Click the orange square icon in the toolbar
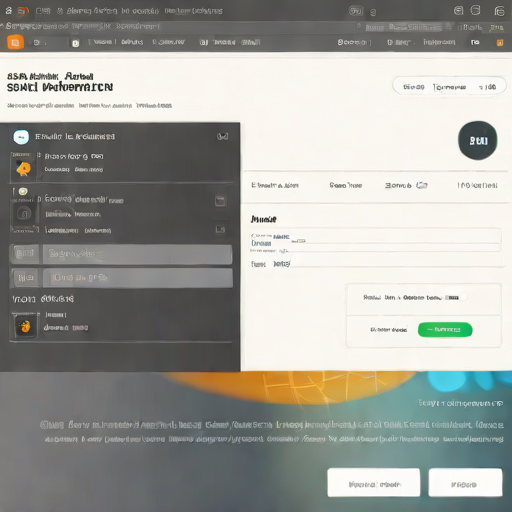The image size is (512, 512). (15, 42)
